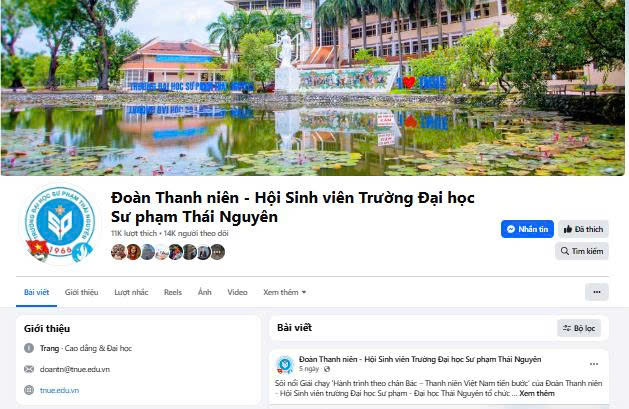Visit the tnue.edu.vn website link
629x409 pixels.
(x=59, y=390)
